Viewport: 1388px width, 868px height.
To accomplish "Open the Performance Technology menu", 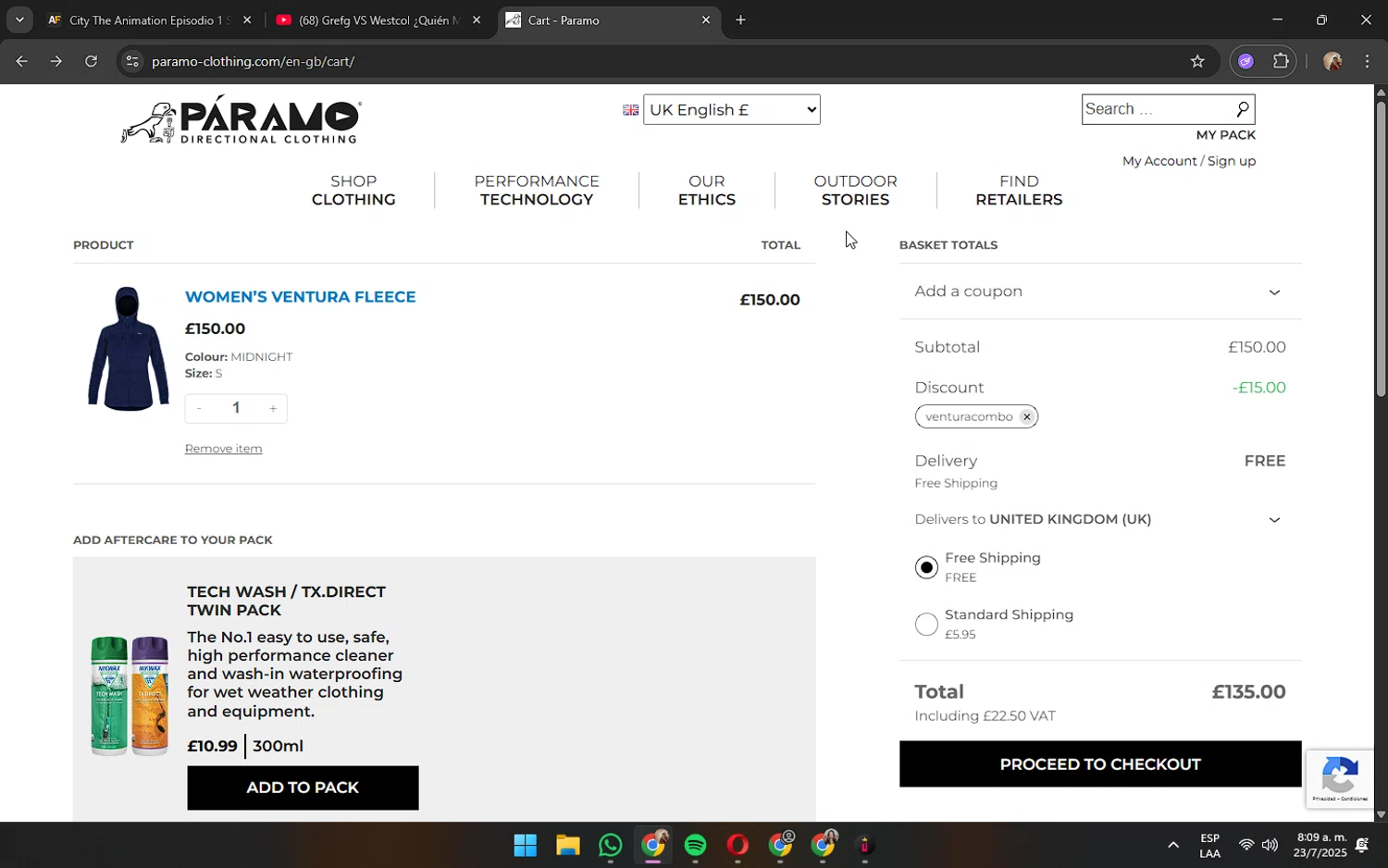I will [537, 191].
